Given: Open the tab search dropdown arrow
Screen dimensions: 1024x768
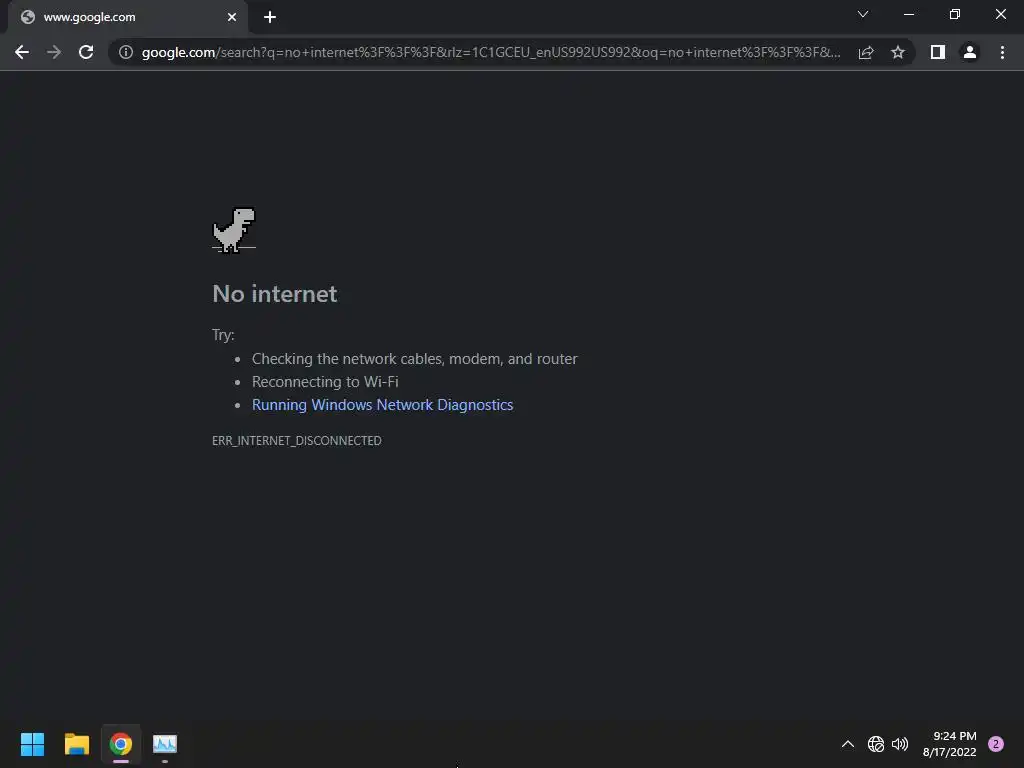Looking at the screenshot, I should tap(863, 14).
